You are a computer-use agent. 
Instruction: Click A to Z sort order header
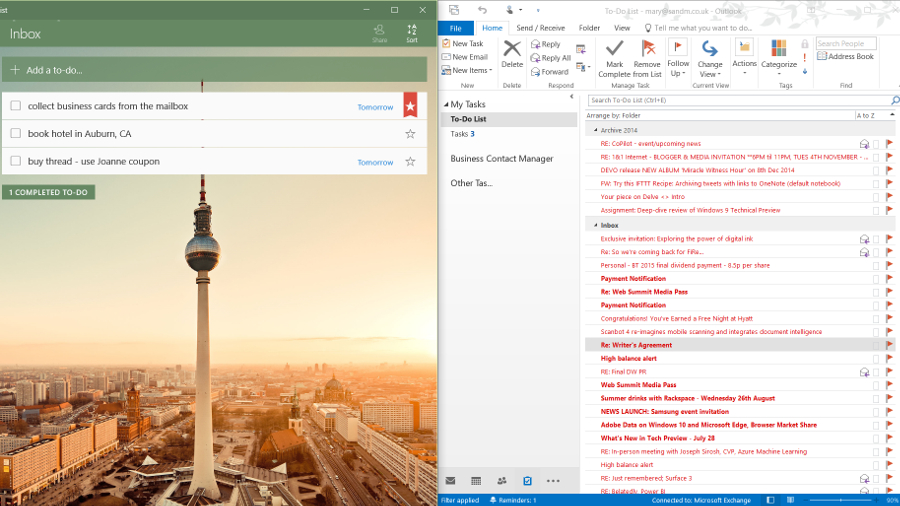click(866, 116)
